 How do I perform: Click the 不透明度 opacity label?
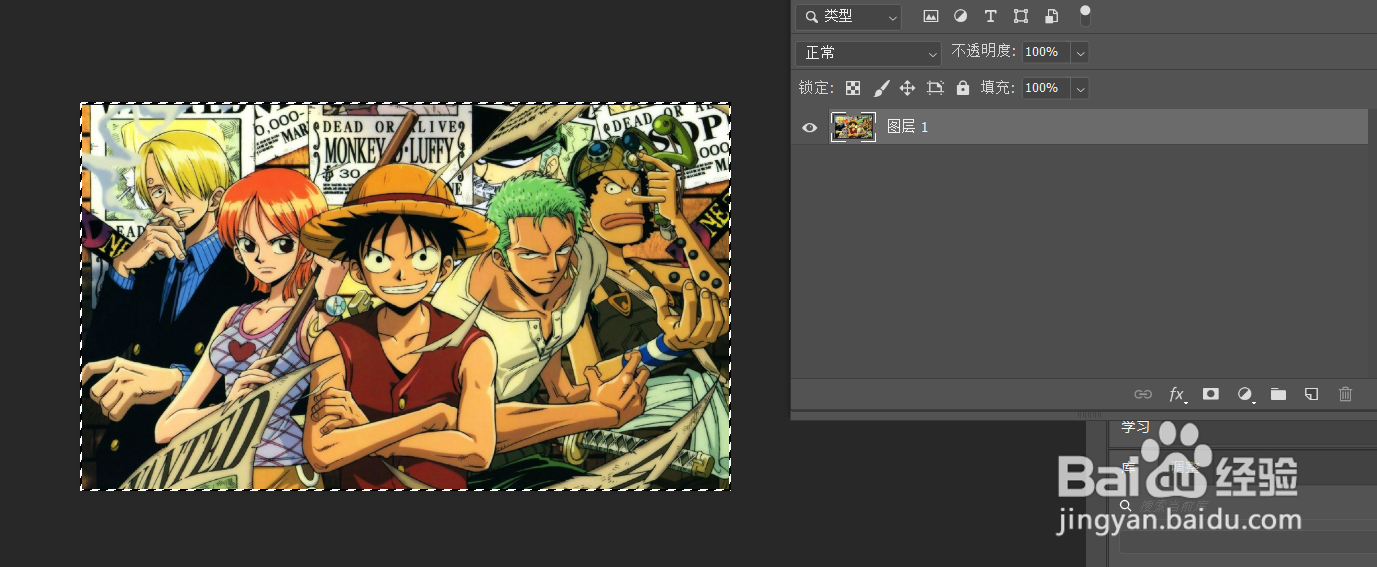point(983,52)
